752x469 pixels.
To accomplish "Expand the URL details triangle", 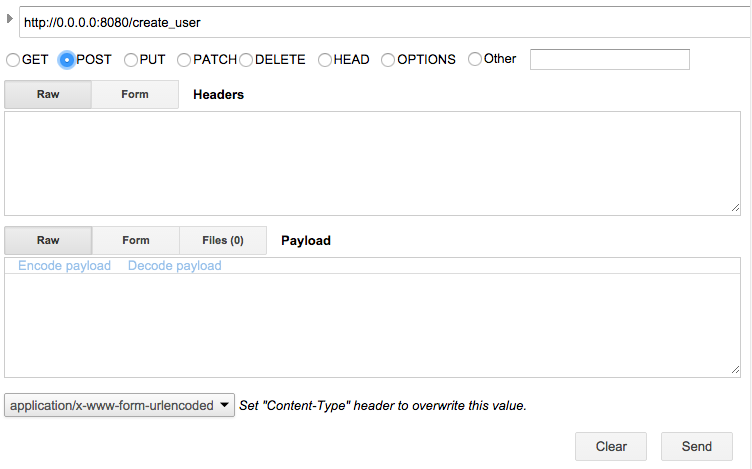I will [x=10, y=19].
